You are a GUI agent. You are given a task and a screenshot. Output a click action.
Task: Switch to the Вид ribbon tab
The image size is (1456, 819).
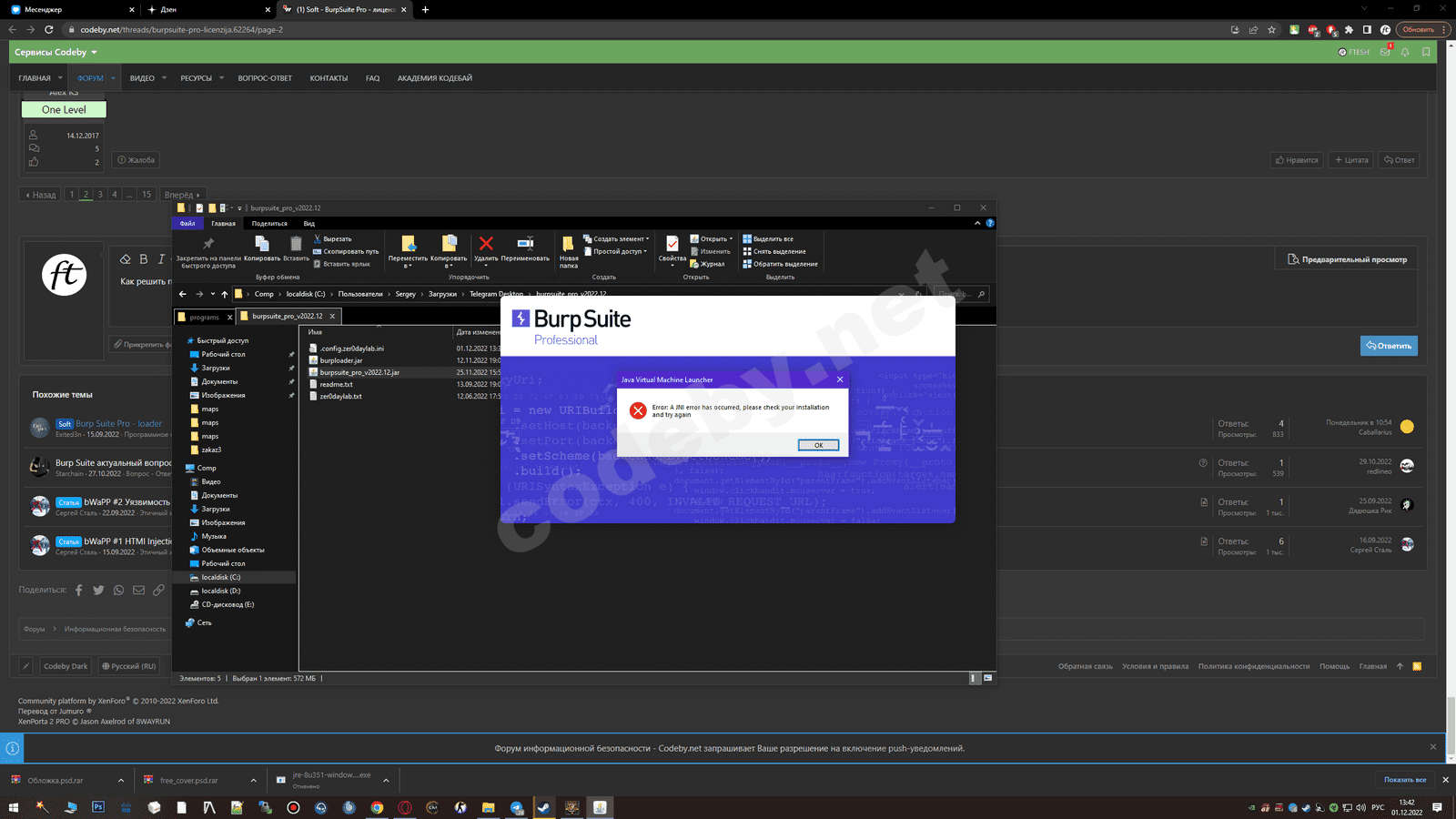(x=309, y=224)
